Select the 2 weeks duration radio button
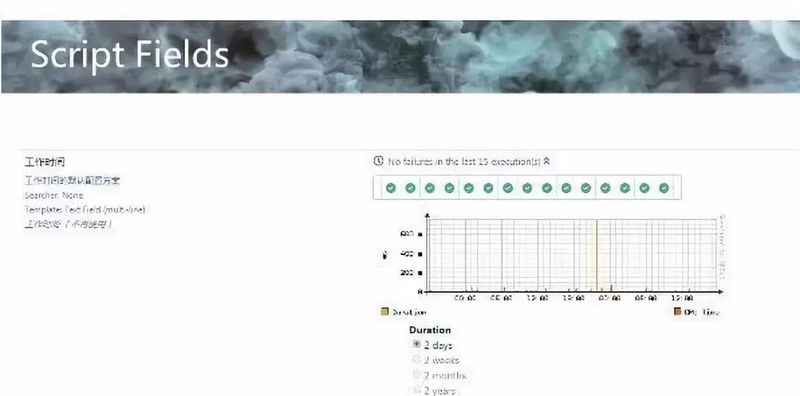 coord(416,359)
